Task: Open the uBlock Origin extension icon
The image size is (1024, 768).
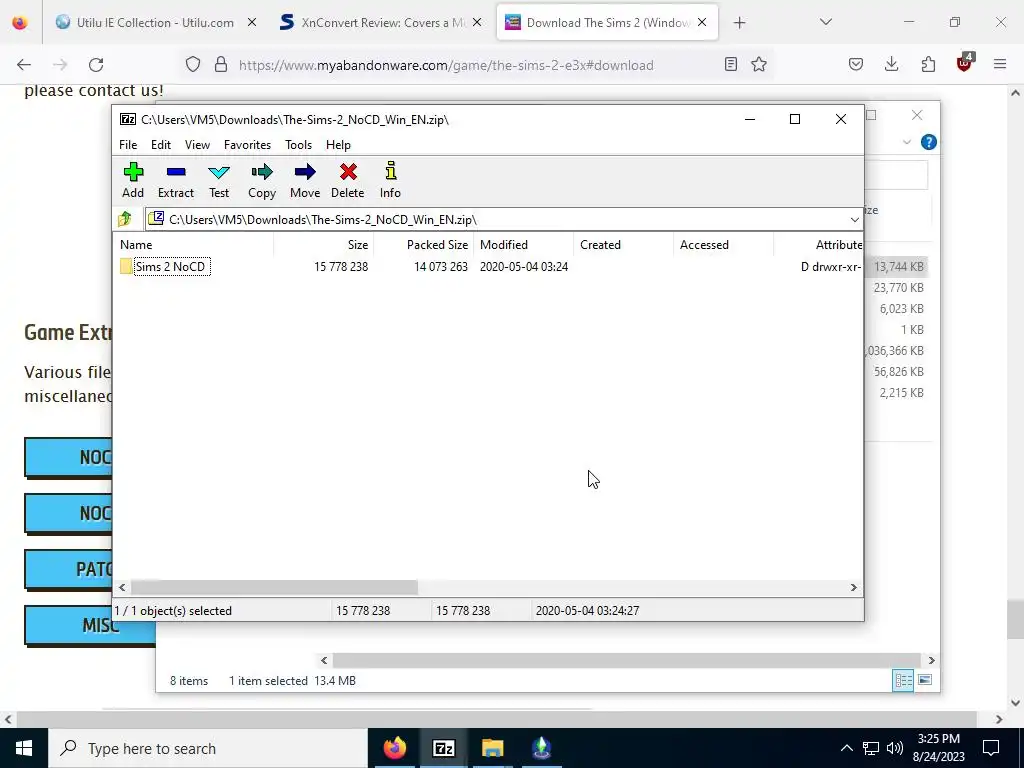Action: pyautogui.click(x=965, y=63)
